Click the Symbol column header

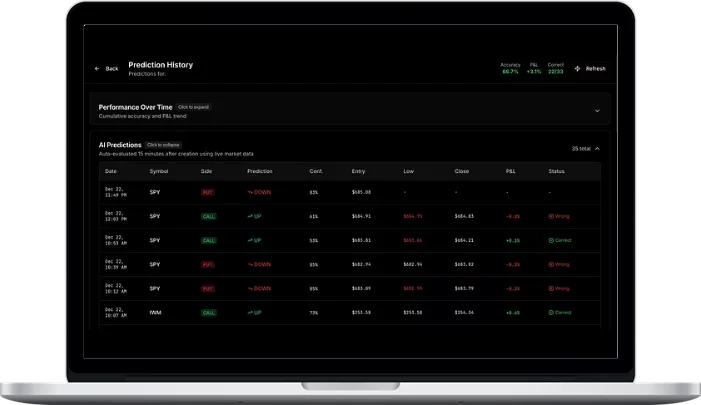157,171
